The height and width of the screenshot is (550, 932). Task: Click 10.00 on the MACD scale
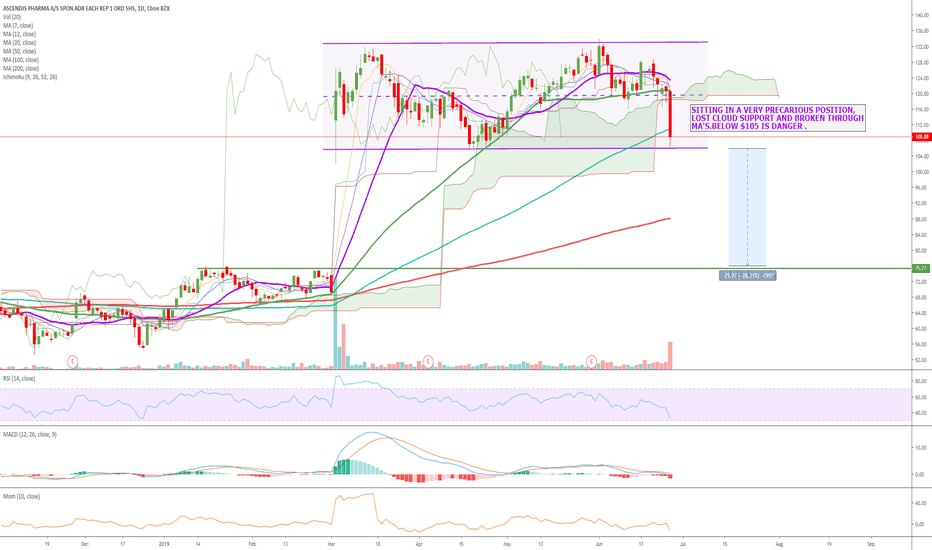[922, 448]
